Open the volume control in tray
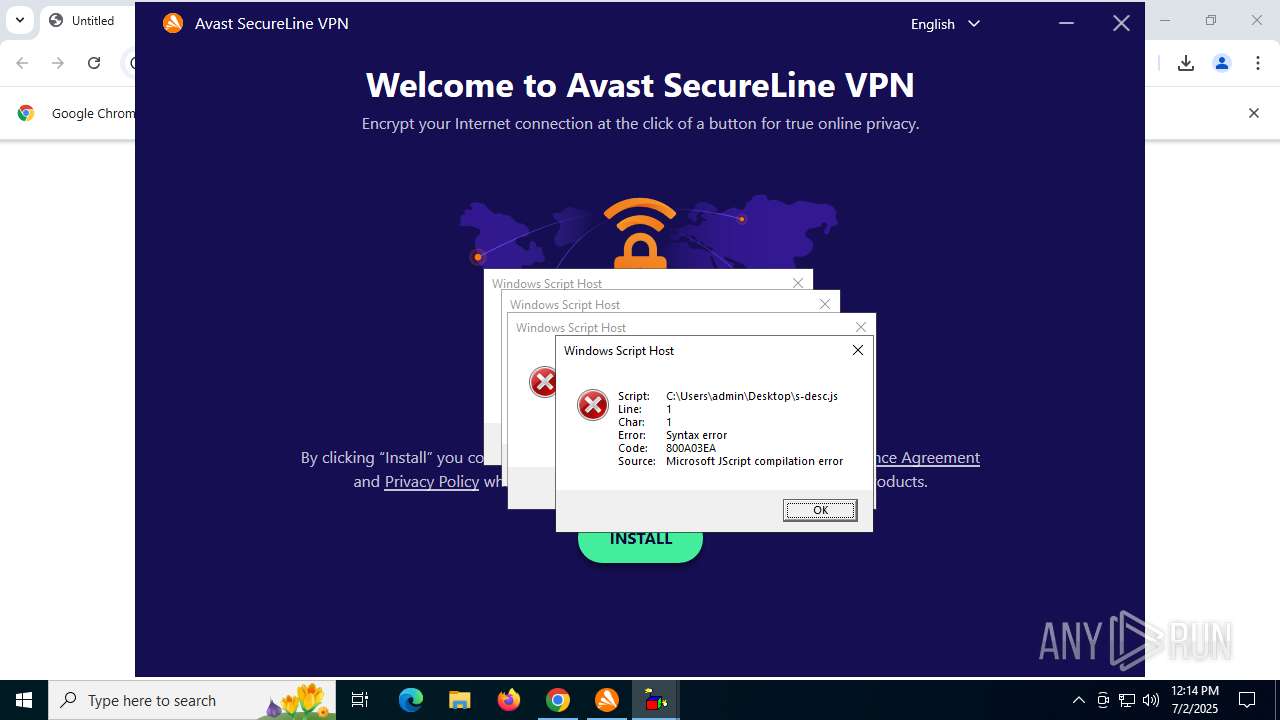 (x=1150, y=700)
